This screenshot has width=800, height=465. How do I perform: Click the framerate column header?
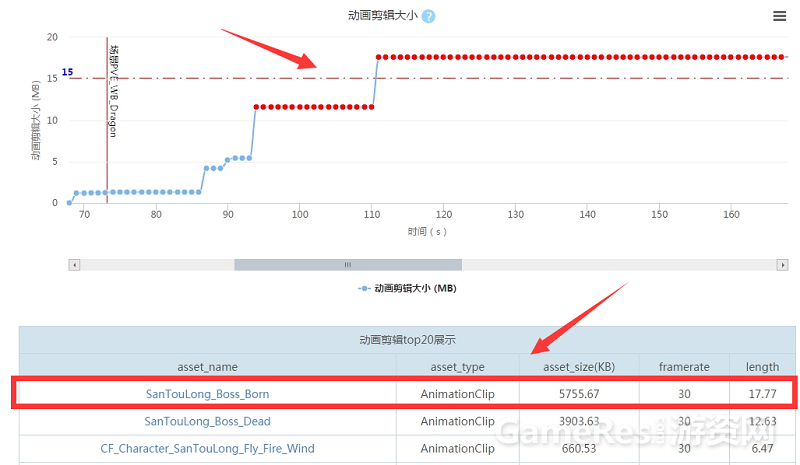(684, 367)
